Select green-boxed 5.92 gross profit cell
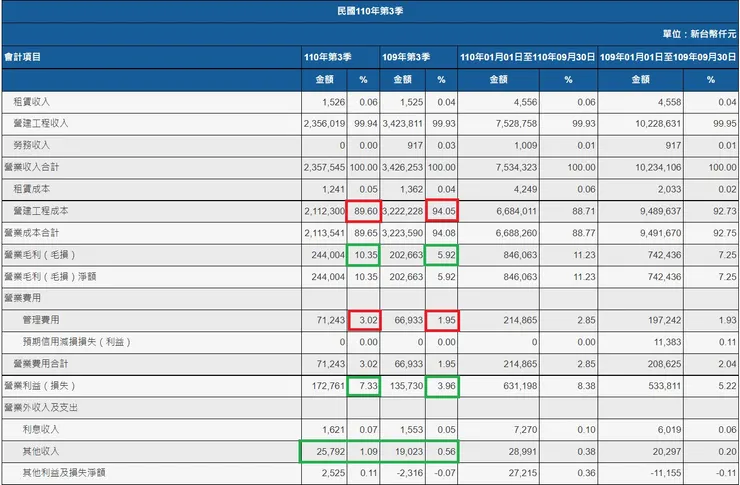The width and height of the screenshot is (740, 485). [442, 255]
